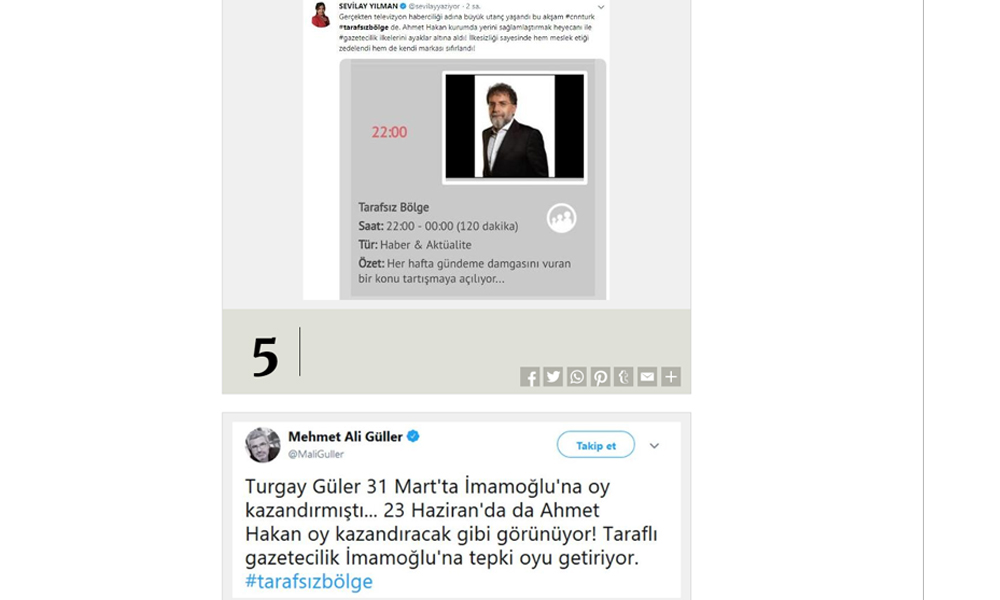Click Mehmet Ali Güller's verified badge
The height and width of the screenshot is (600, 1000).
(x=413, y=437)
